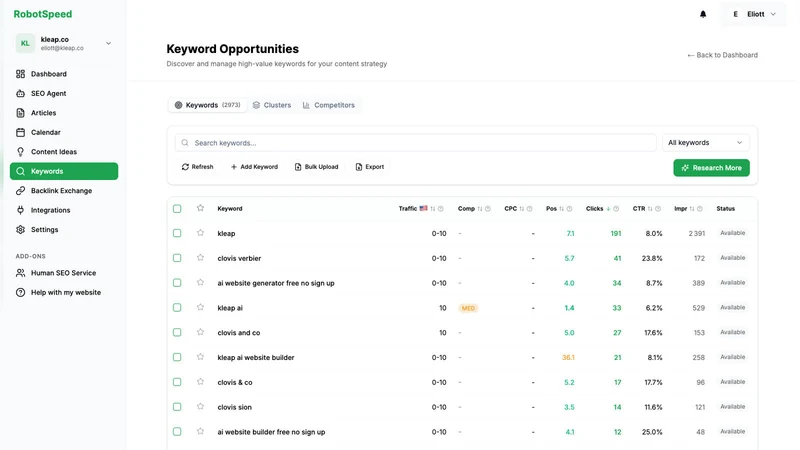Click the Impr column info icon
Screen dimensions: 800x450
(x=699, y=209)
